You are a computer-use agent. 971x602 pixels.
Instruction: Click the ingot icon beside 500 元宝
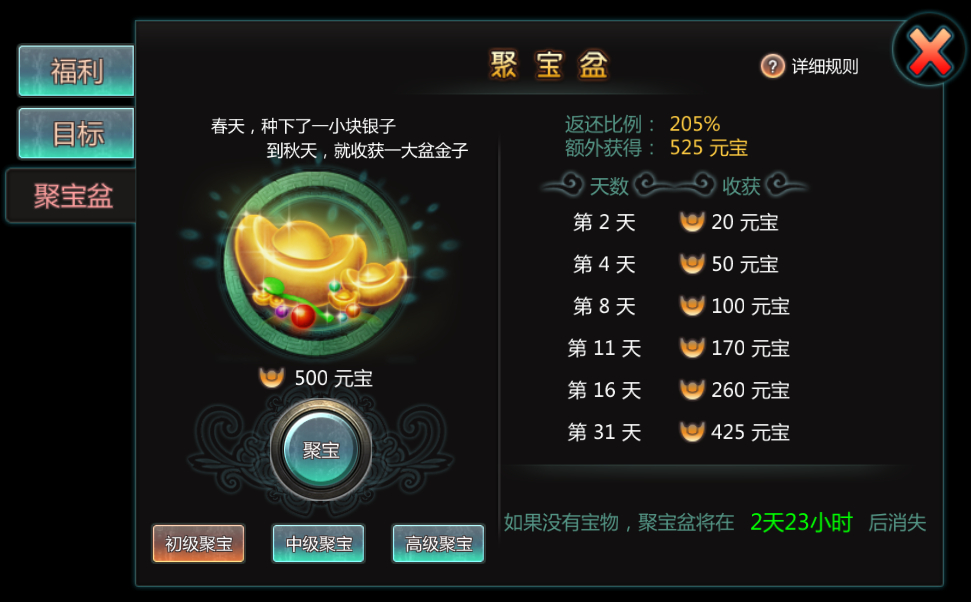(271, 377)
